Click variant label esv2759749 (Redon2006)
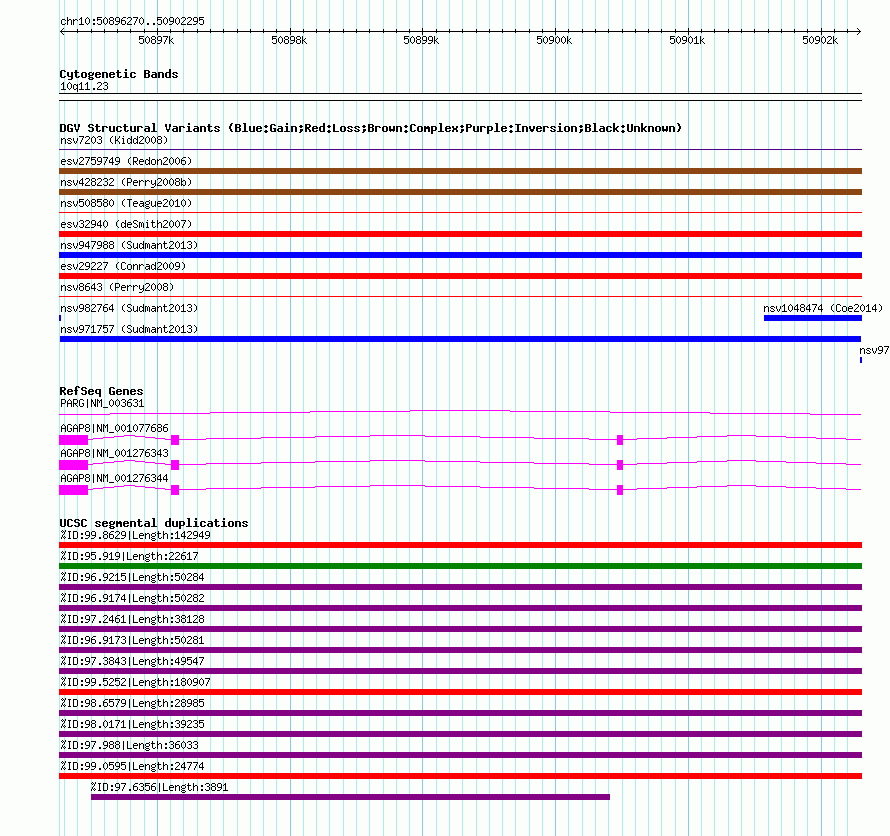 (126, 161)
